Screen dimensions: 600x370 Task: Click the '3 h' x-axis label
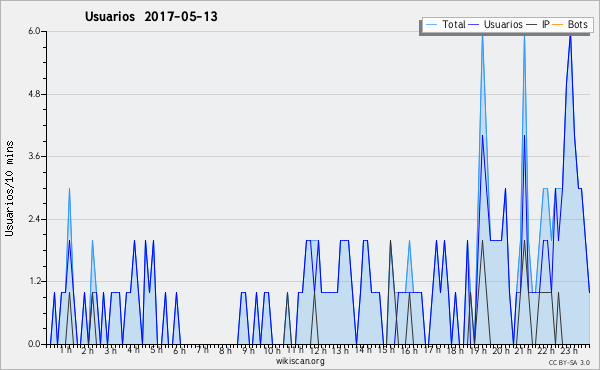tap(111, 351)
